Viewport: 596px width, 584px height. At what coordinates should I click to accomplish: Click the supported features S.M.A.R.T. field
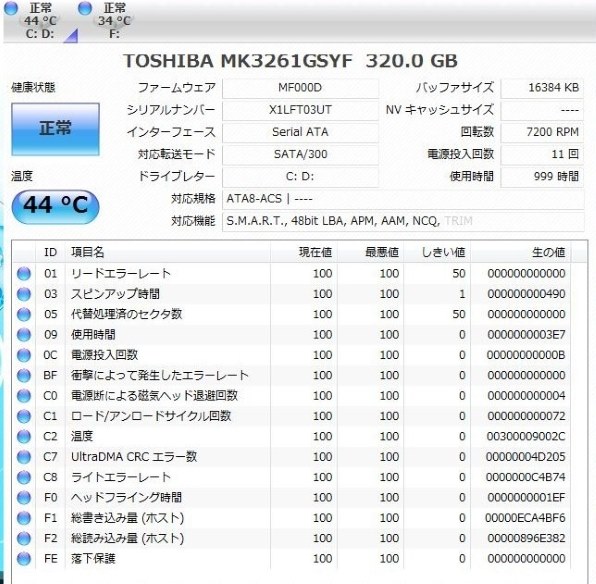click(x=403, y=221)
